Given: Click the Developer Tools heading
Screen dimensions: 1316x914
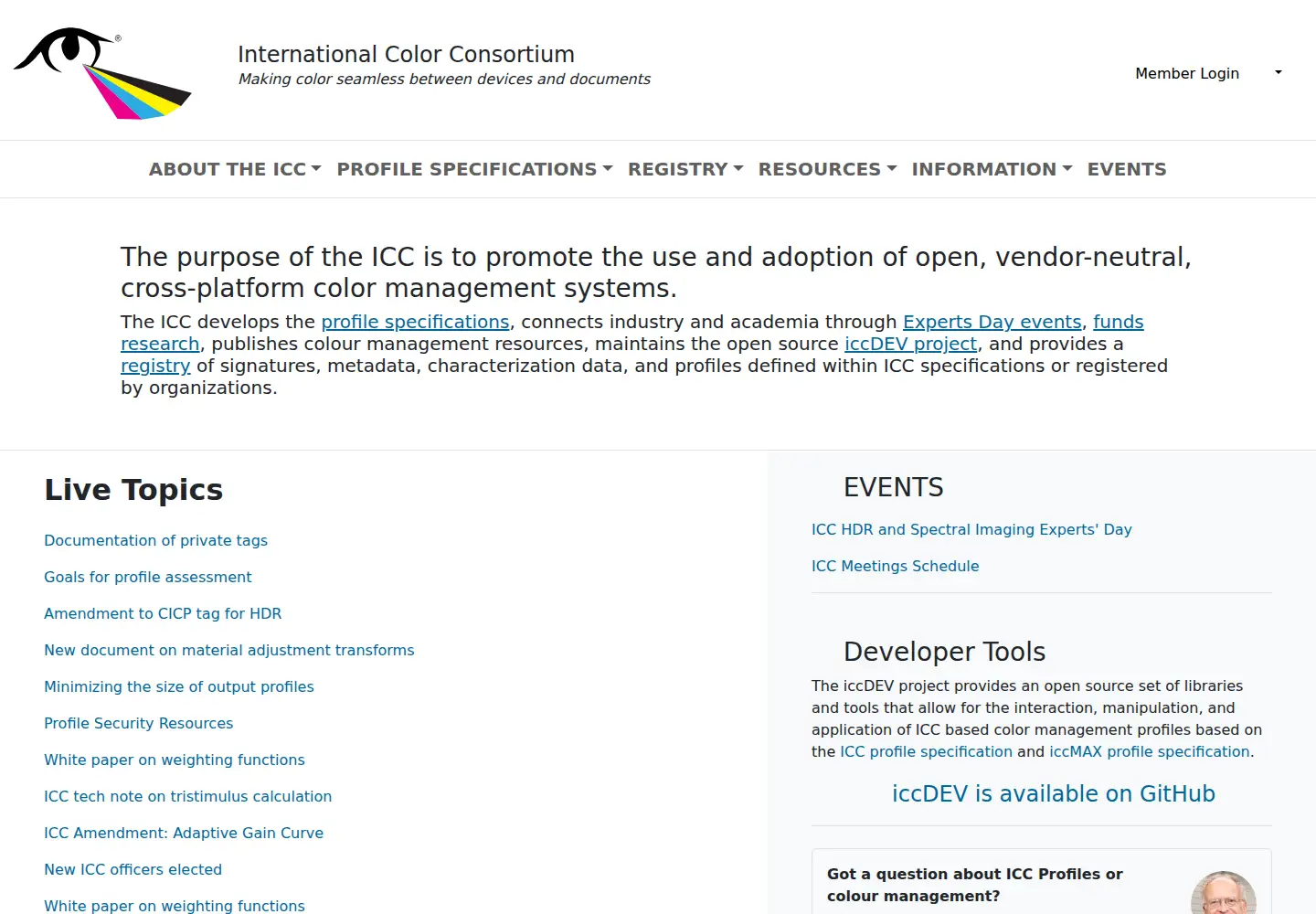Looking at the screenshot, I should (x=944, y=652).
